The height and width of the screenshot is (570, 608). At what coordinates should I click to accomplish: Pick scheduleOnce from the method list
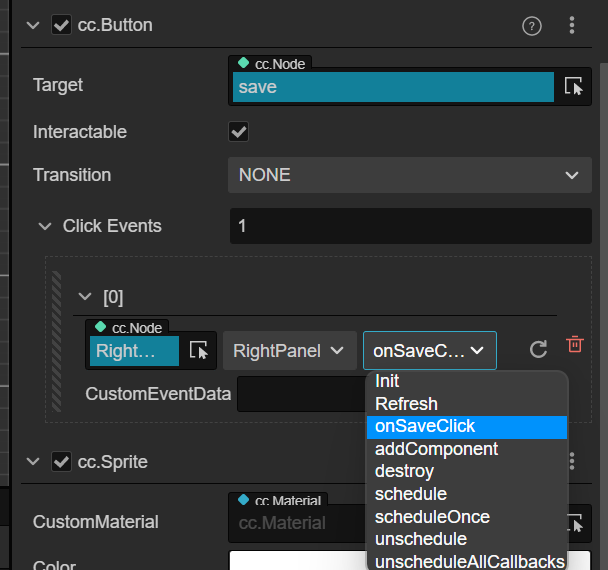tap(432, 517)
